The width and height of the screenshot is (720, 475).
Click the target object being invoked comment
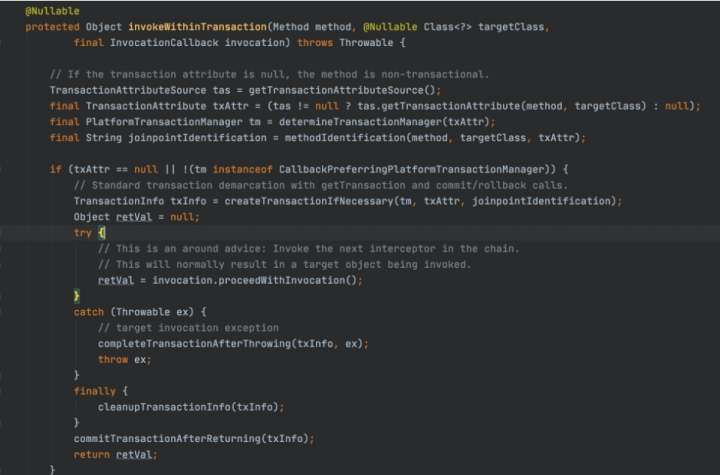pos(284,265)
